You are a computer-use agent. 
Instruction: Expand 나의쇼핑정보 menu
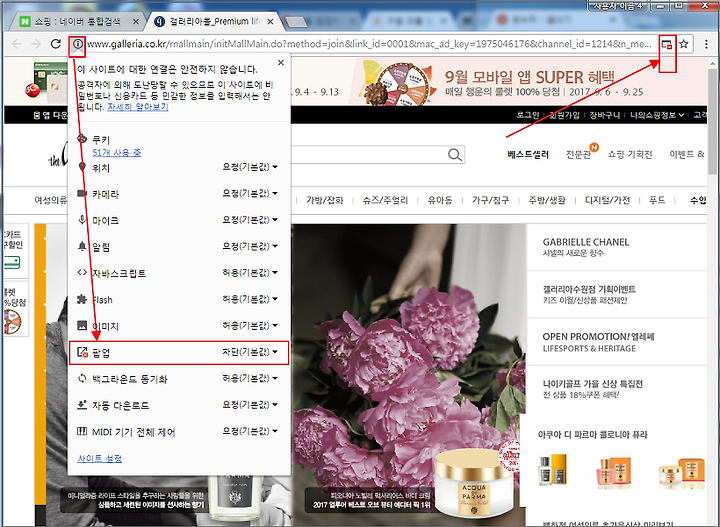[657, 115]
